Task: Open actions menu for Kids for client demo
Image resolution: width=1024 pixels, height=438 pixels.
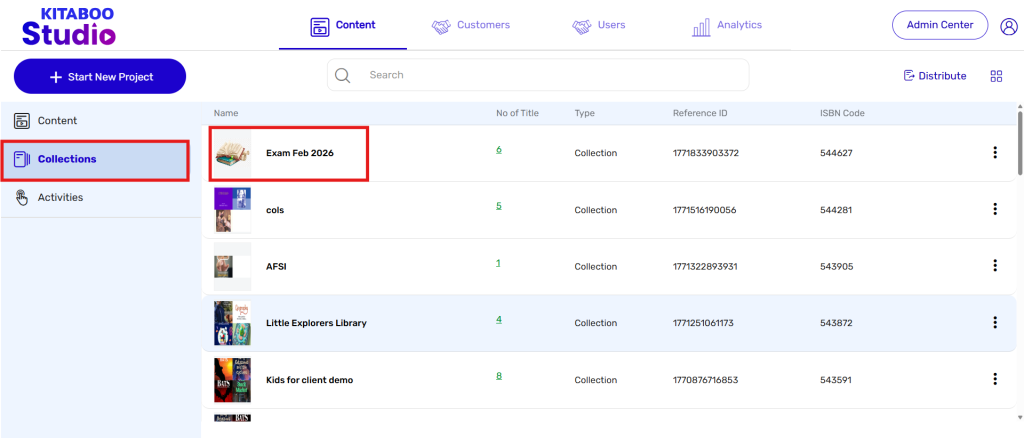Action: click(994, 379)
